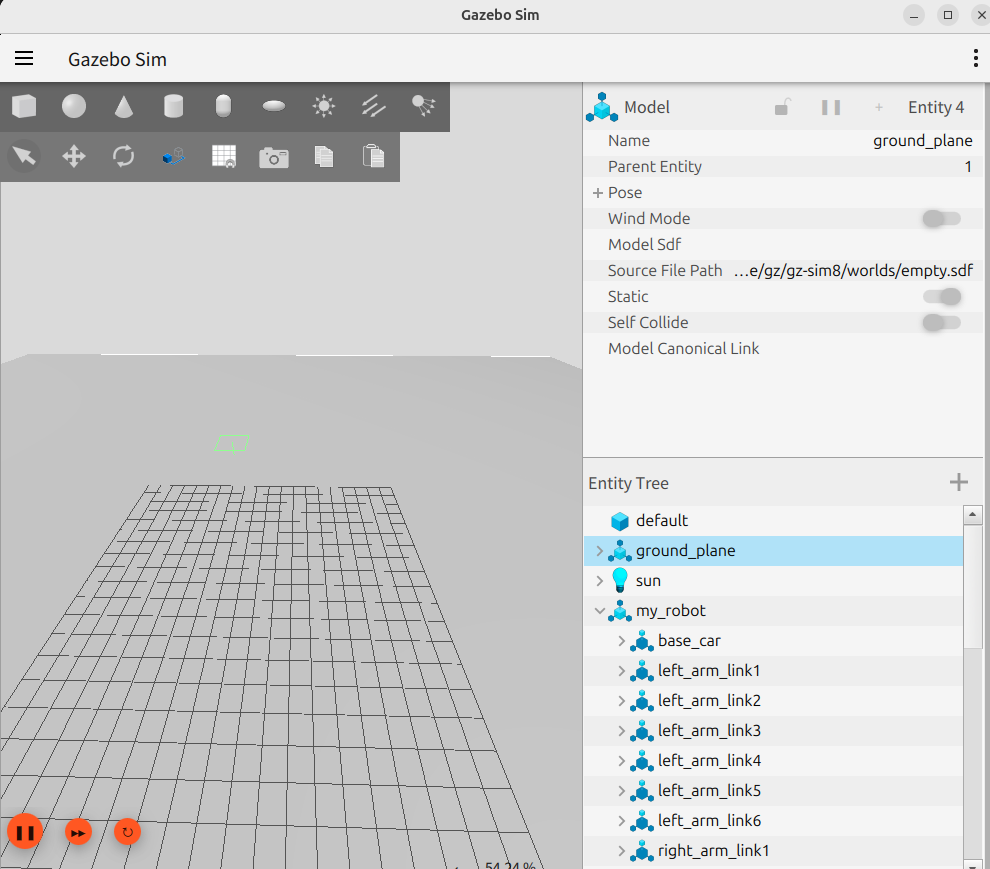990x869 pixels.
Task: Click the paste entity icon
Action: point(373,156)
